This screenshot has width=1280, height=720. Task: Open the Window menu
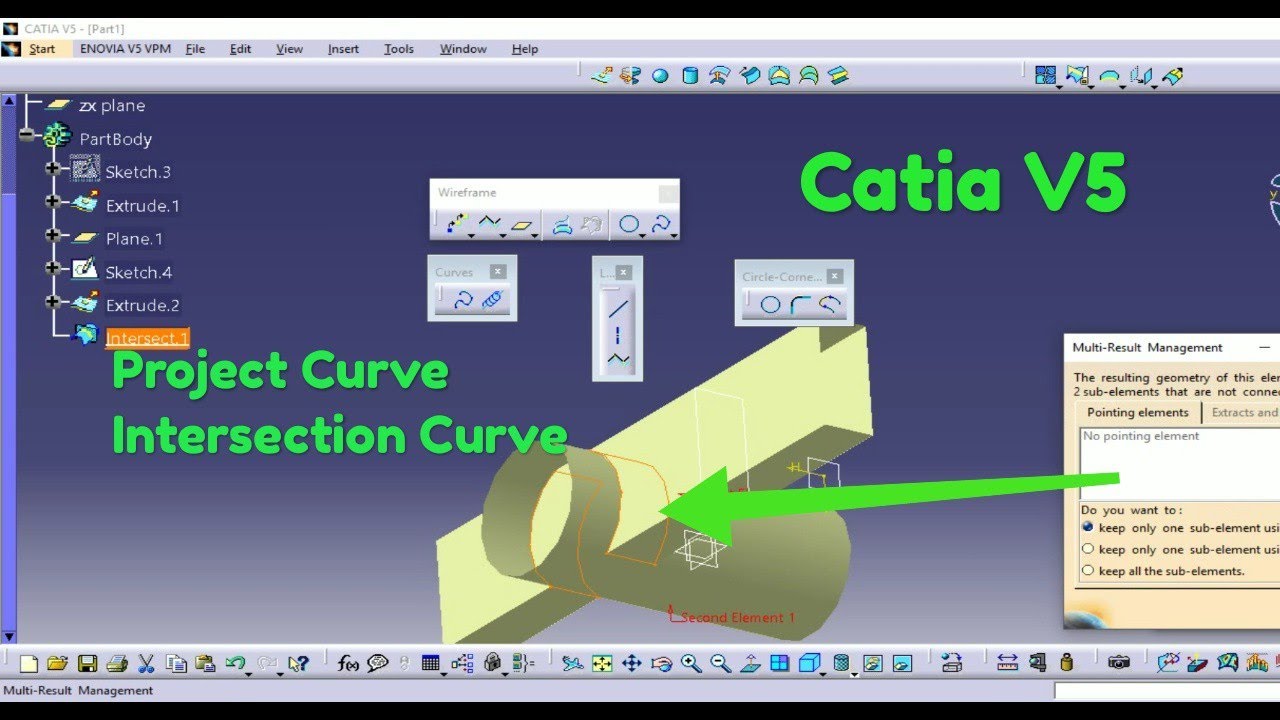[x=463, y=48]
